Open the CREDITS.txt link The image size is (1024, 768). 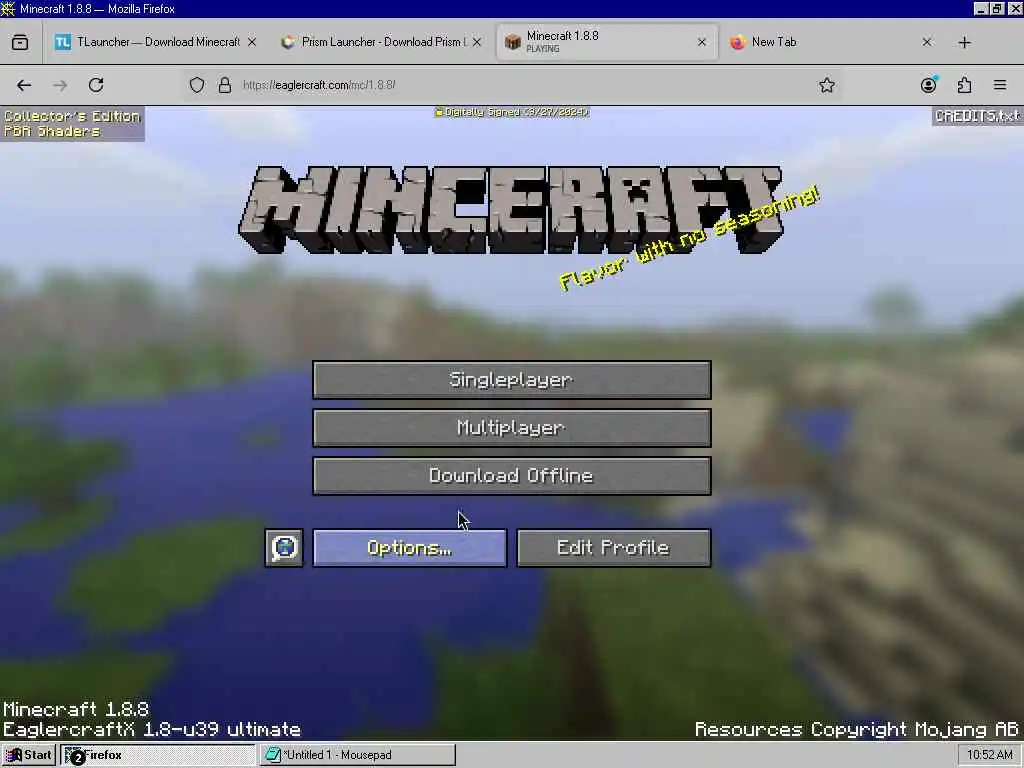click(x=977, y=116)
